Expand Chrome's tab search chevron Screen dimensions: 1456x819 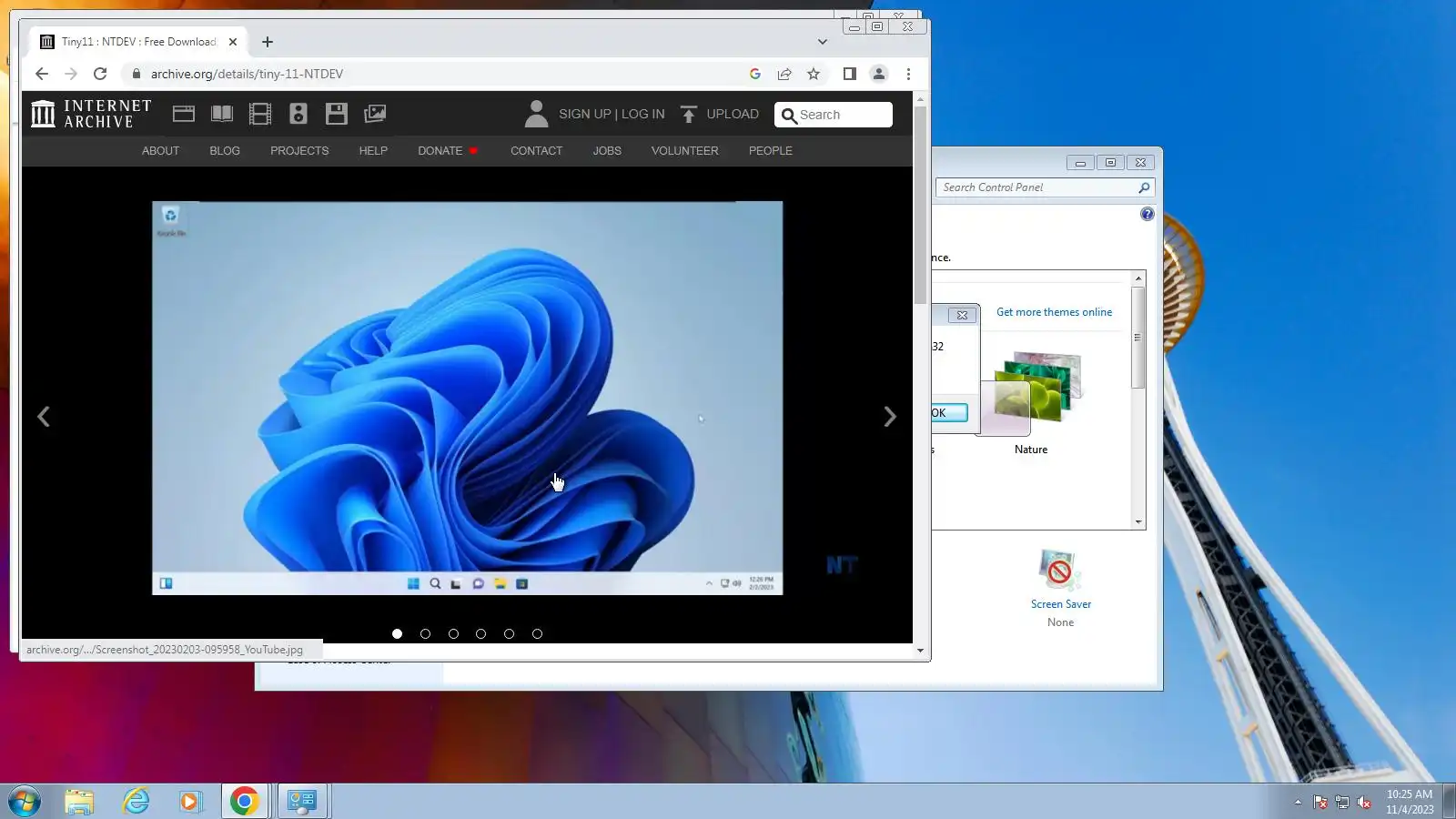[823, 42]
